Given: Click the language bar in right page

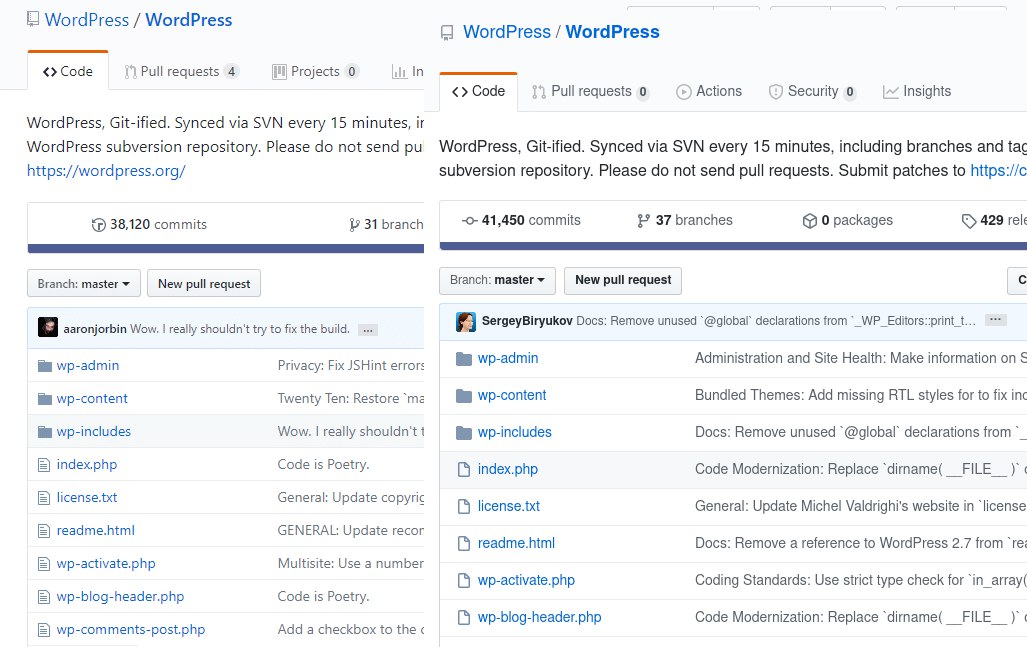Looking at the screenshot, I should click(734, 246).
